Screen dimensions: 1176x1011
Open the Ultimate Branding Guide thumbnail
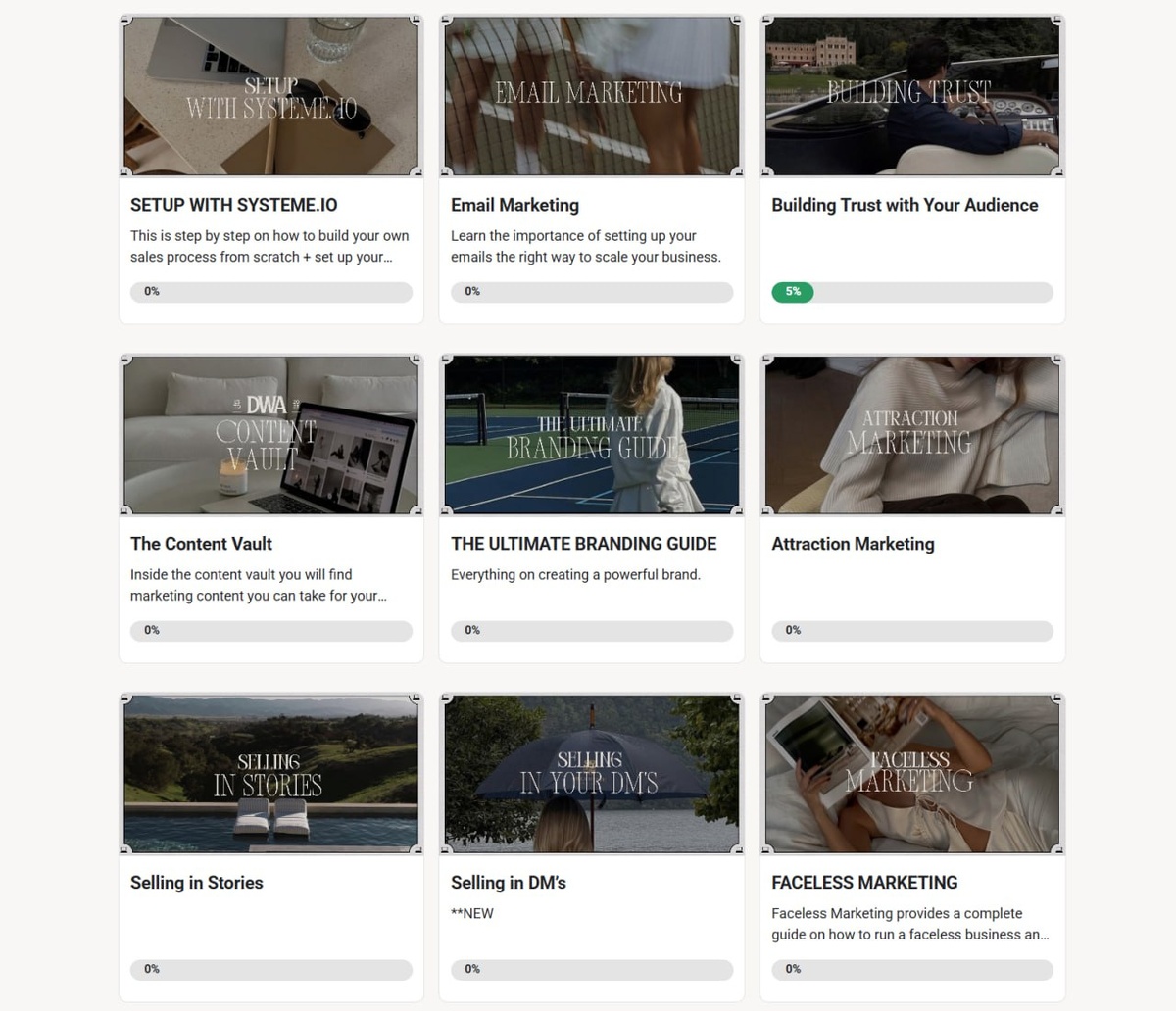tap(592, 435)
